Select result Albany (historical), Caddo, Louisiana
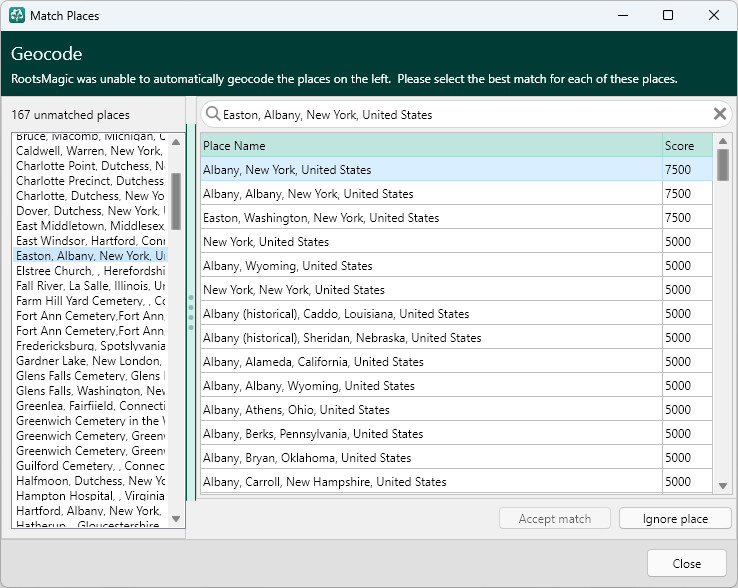 [431, 314]
